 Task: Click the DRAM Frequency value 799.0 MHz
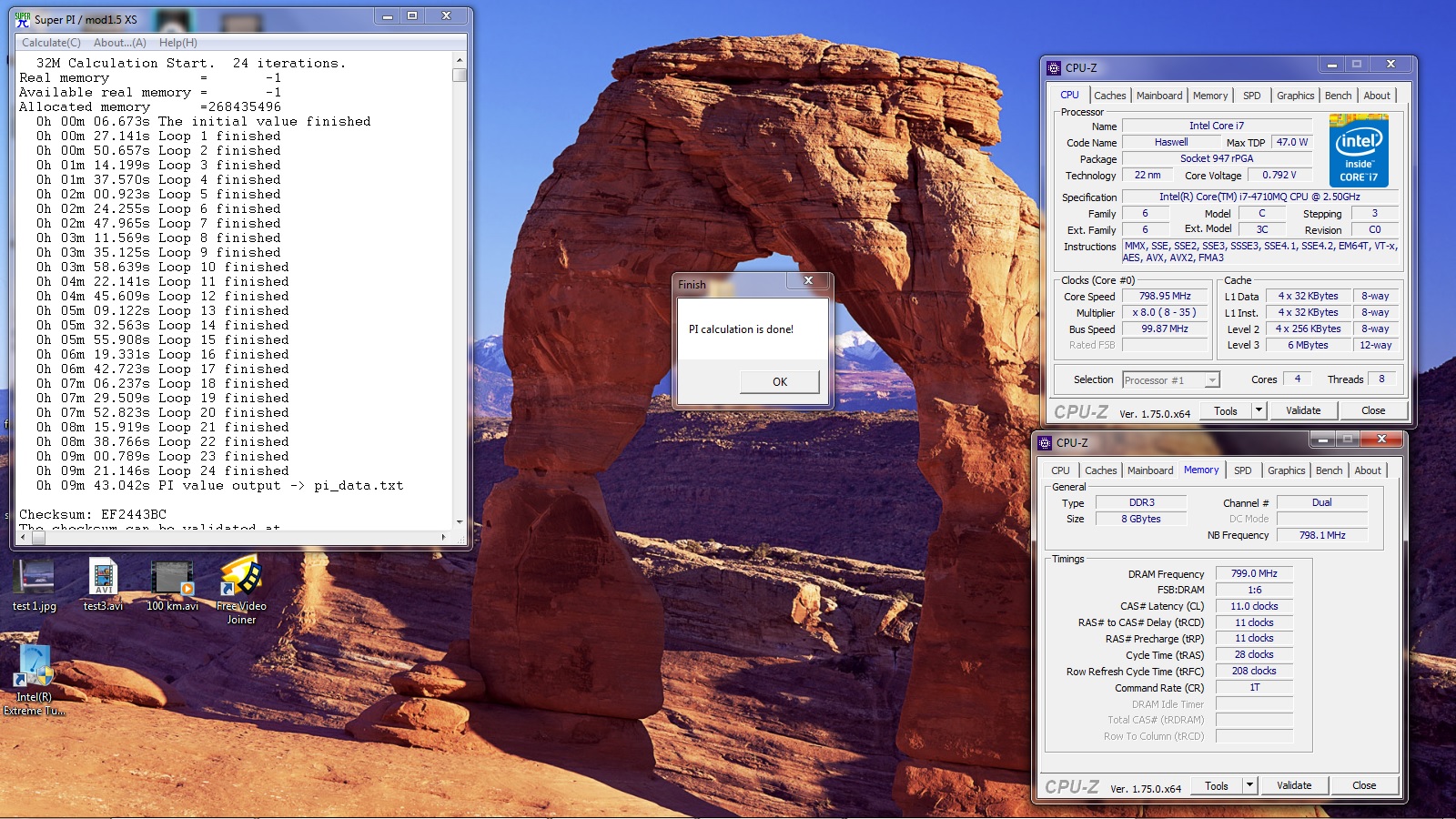click(x=1254, y=573)
